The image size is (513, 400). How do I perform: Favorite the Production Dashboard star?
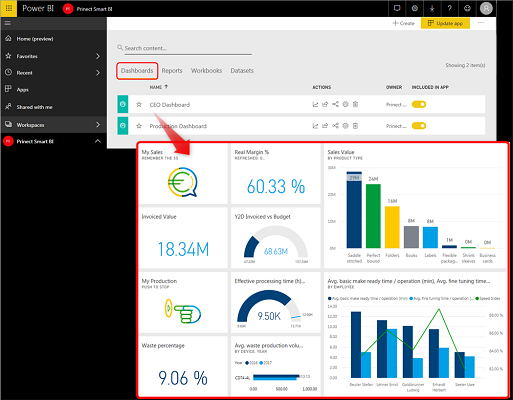[139, 126]
